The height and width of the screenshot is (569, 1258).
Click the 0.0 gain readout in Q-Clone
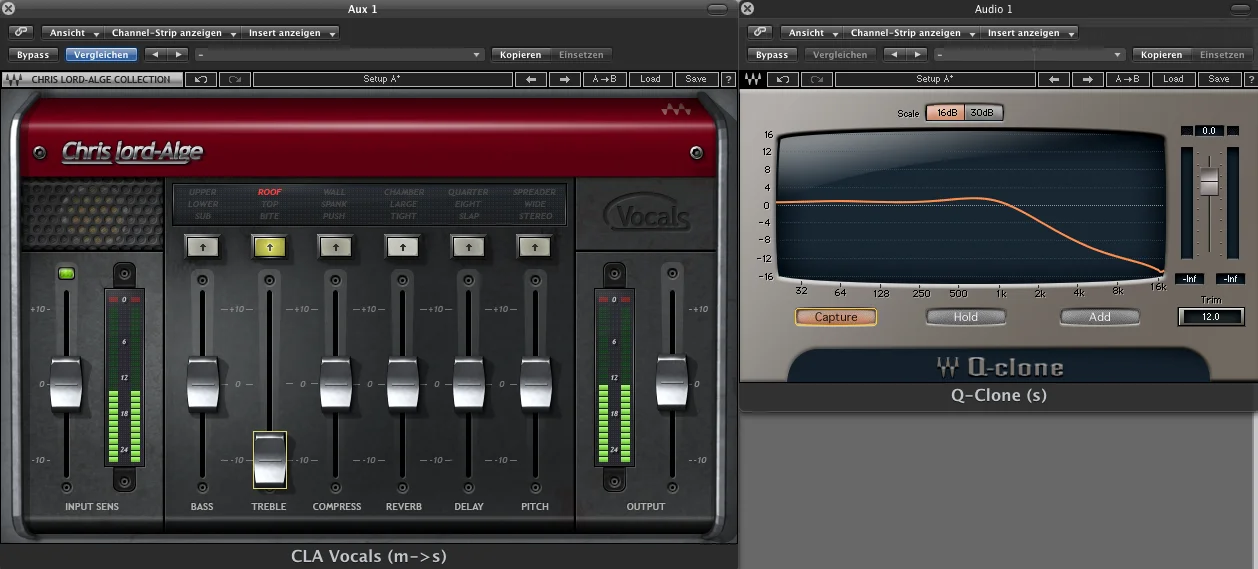coord(1209,131)
